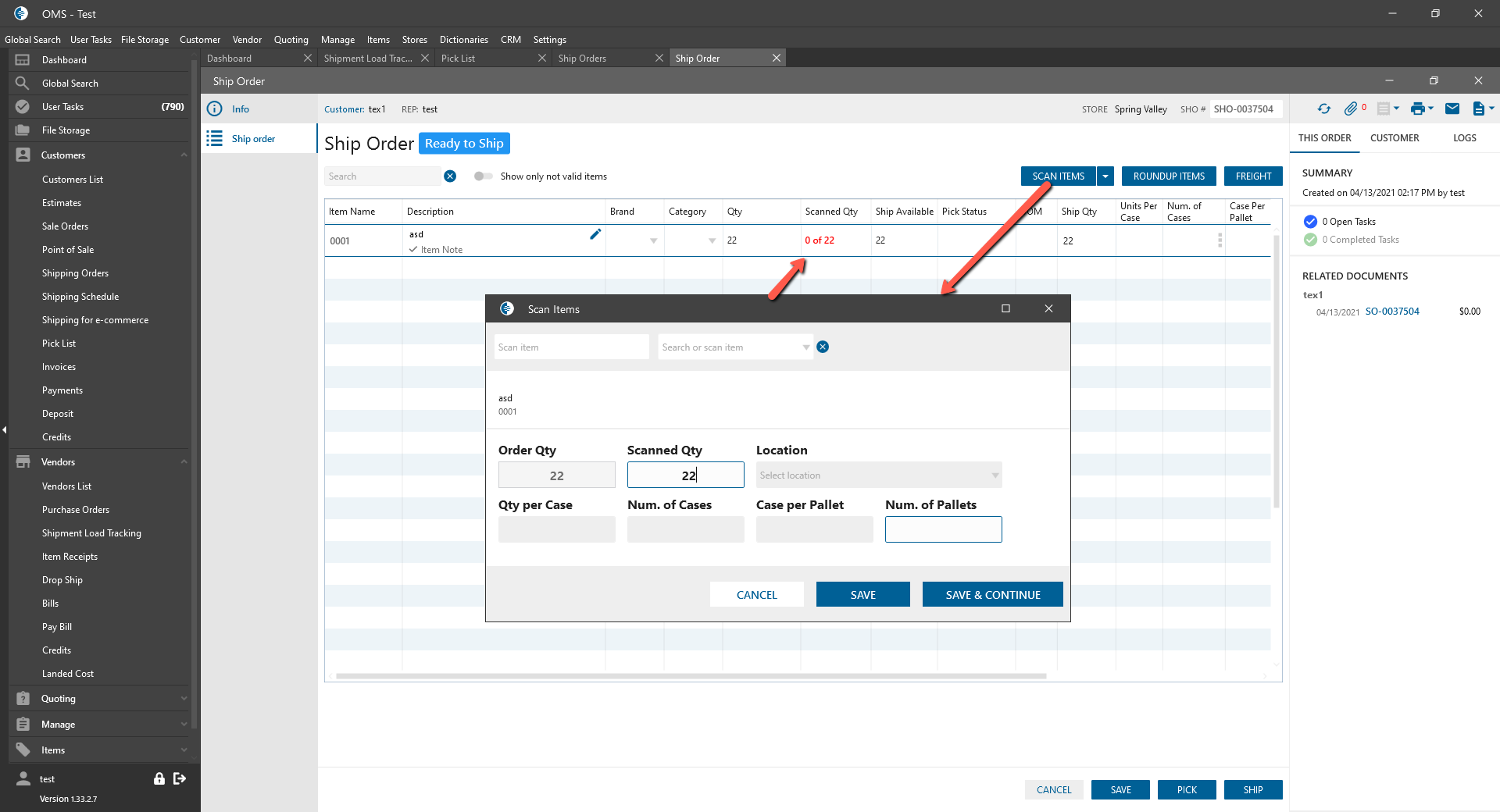
Task: Click CANCEL in Scan Items dialog
Action: point(757,595)
